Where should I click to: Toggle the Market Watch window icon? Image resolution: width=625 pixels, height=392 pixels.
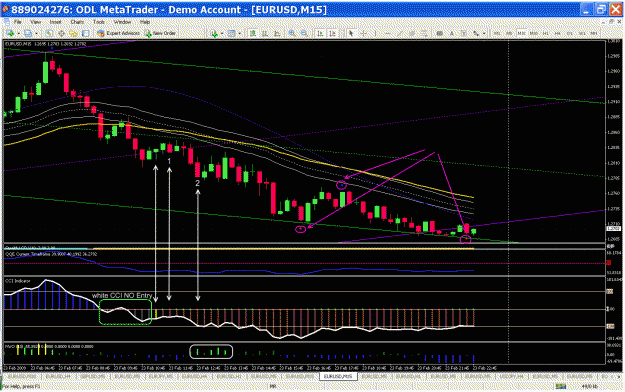pyautogui.click(x=49, y=33)
